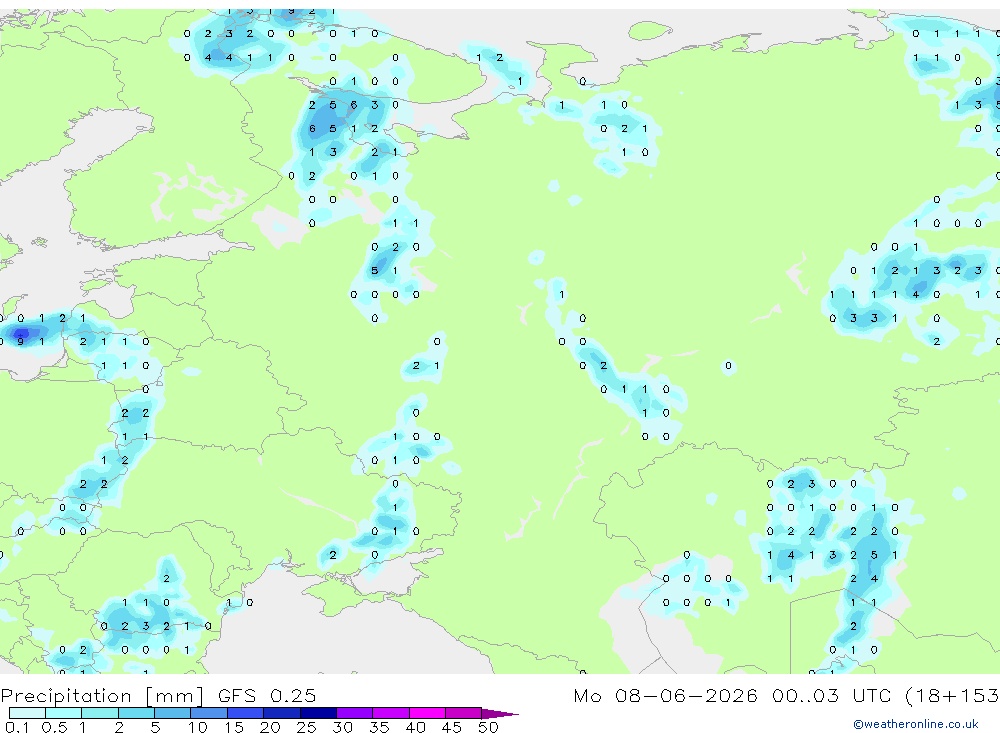Click the "9" value in darkest blue cell
The image size is (1000, 733).
[x=21, y=342]
